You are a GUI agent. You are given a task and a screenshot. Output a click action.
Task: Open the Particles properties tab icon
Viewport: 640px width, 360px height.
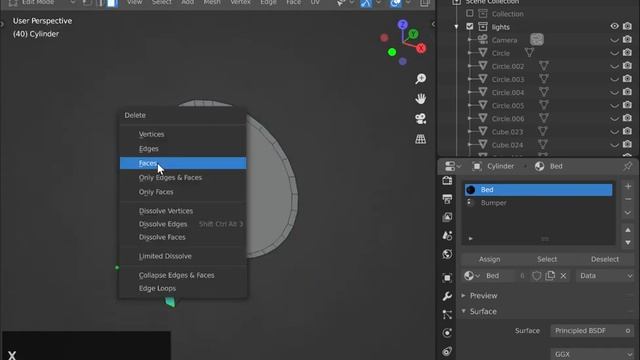point(447,314)
